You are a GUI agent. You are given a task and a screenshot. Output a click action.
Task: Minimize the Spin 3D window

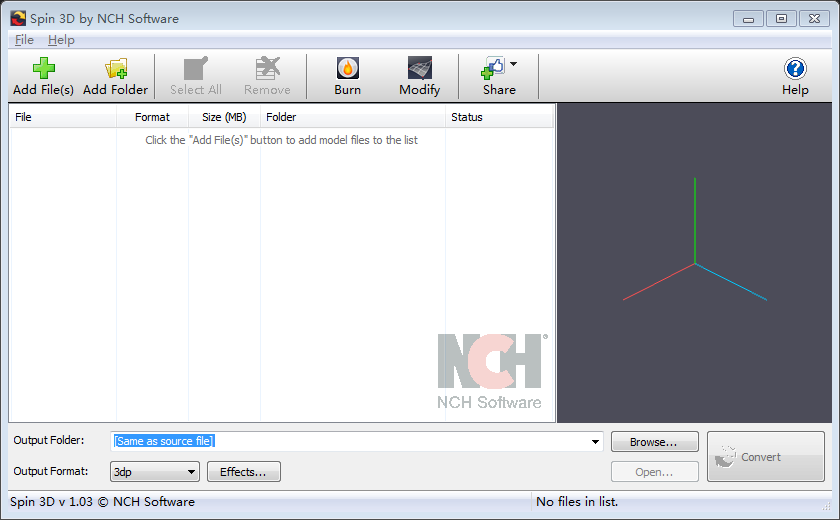point(748,19)
